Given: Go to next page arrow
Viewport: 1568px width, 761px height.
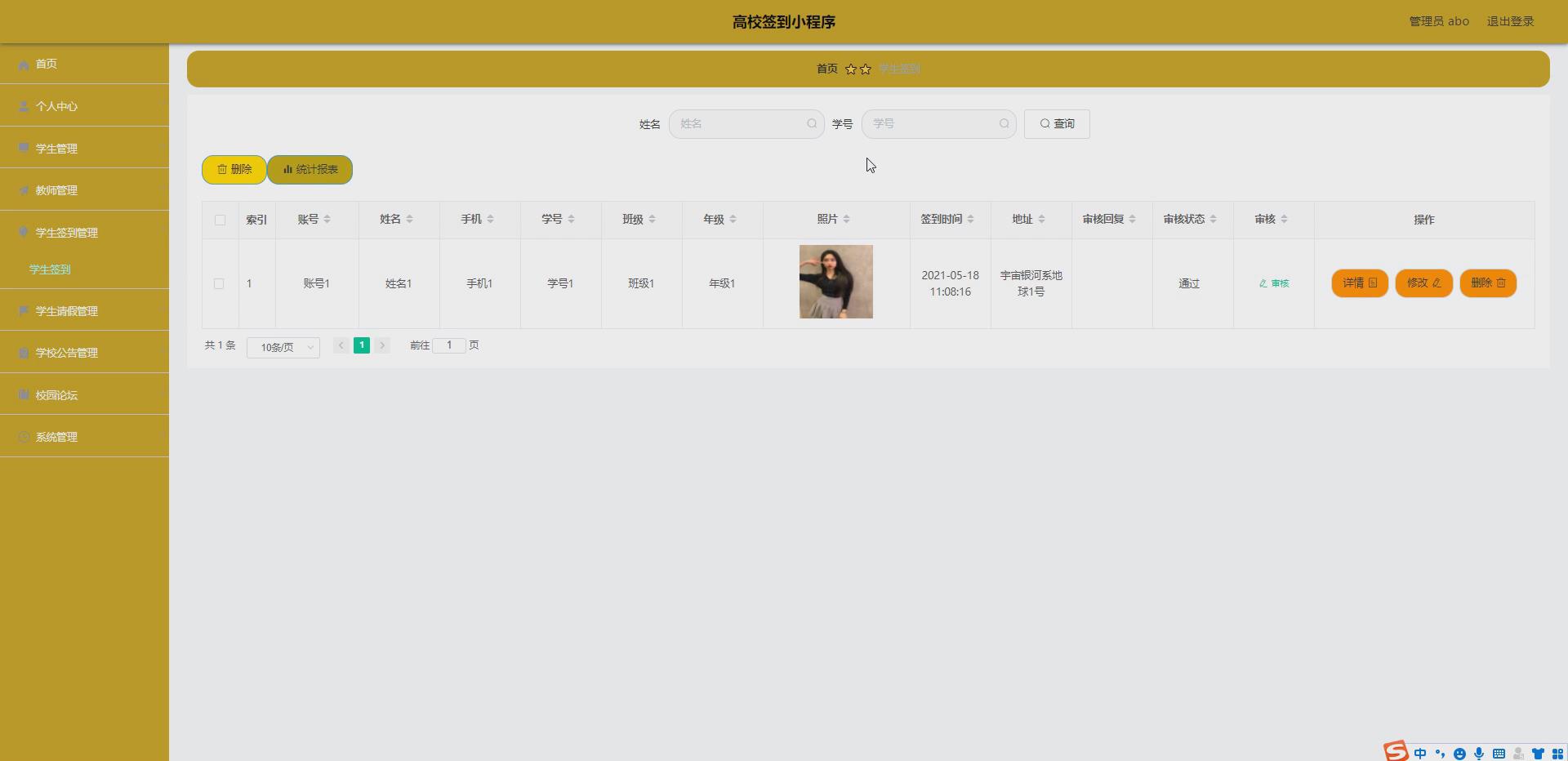Looking at the screenshot, I should pos(382,345).
